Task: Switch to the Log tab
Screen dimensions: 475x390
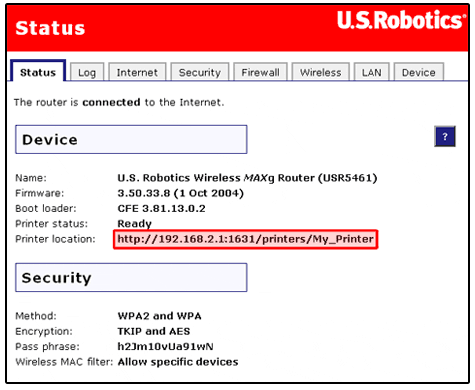Action: (x=87, y=72)
